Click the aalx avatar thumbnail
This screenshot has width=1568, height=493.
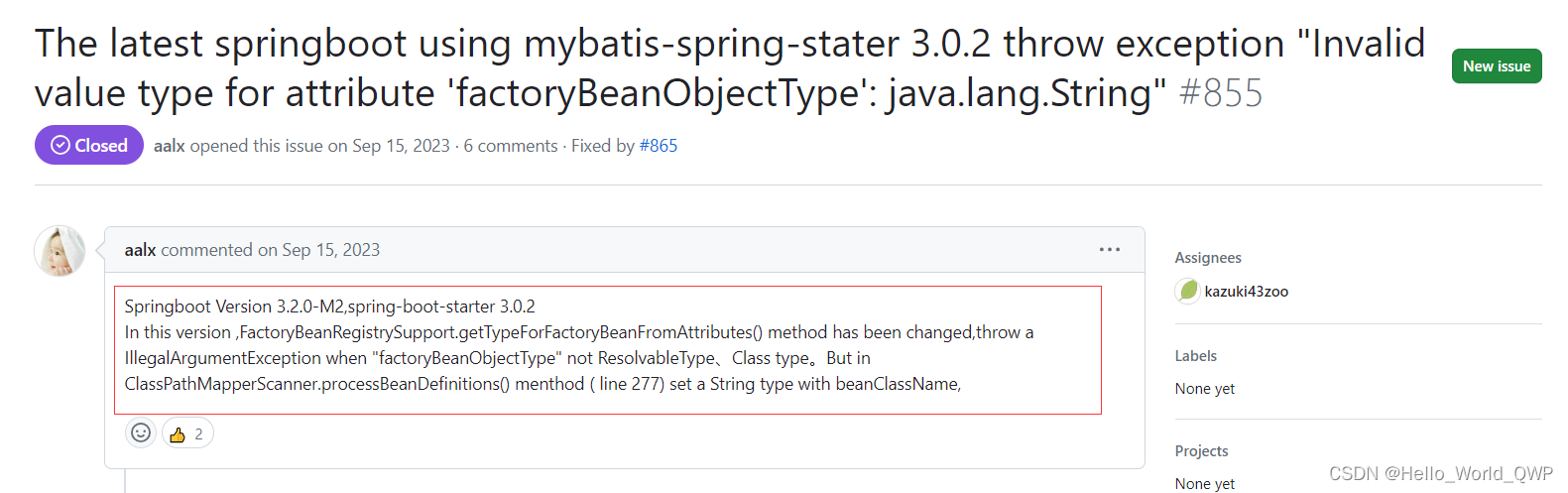click(60, 251)
